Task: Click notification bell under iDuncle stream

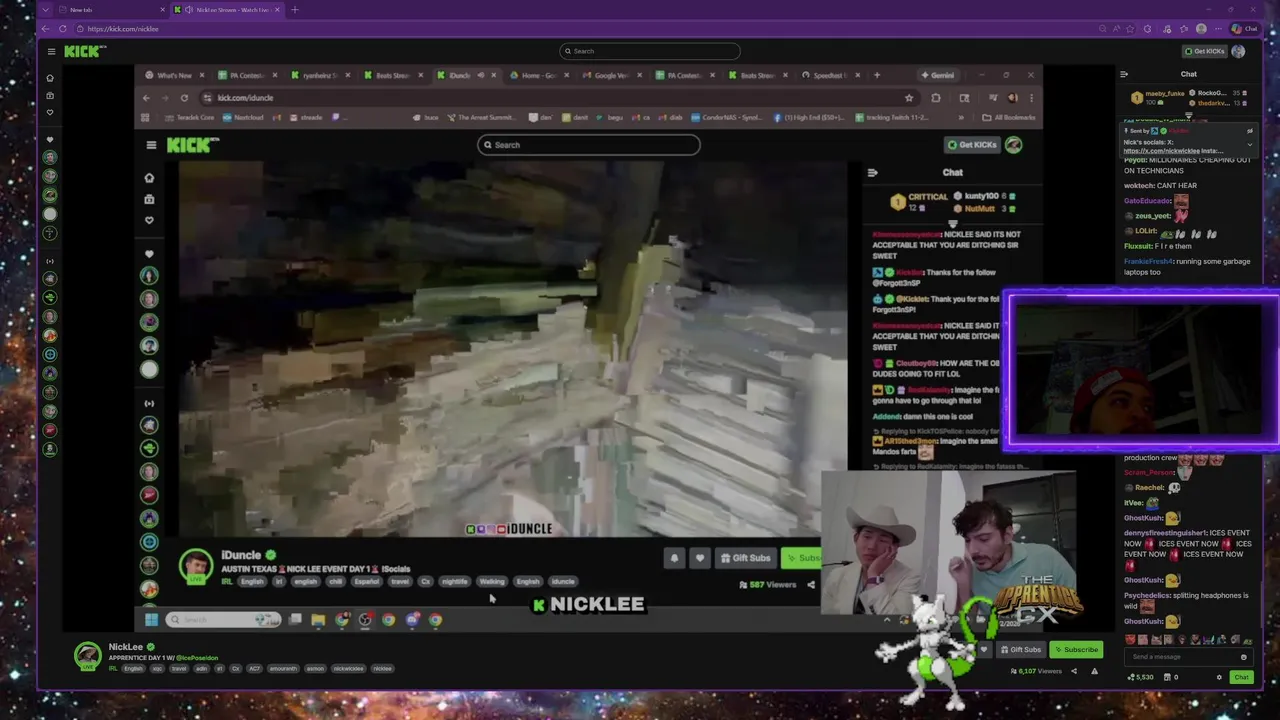Action: 674,558
